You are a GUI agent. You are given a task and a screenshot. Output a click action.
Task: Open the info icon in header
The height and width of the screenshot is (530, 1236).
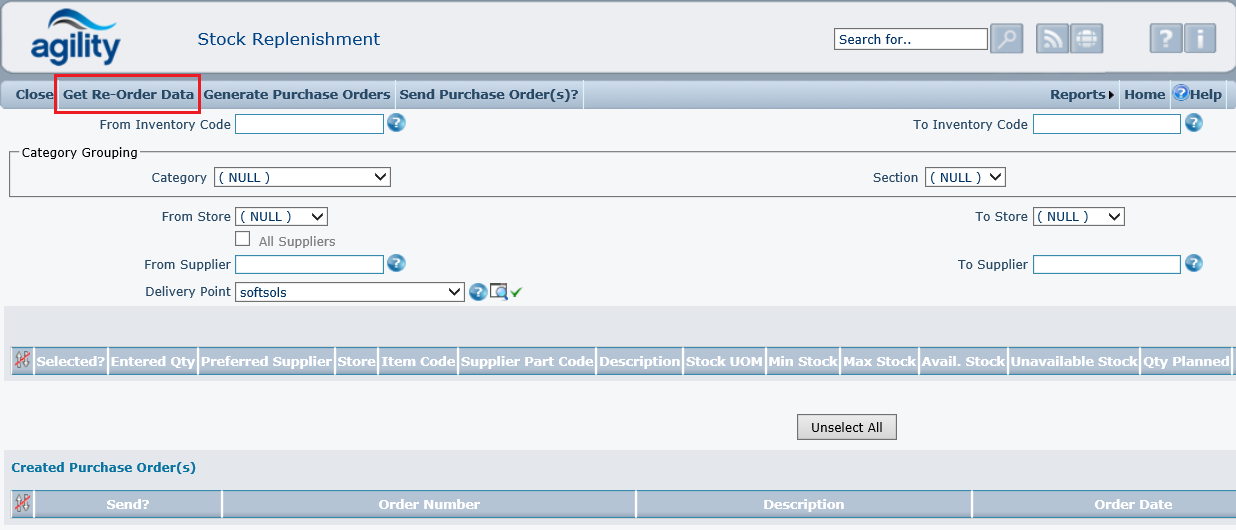click(x=1199, y=39)
